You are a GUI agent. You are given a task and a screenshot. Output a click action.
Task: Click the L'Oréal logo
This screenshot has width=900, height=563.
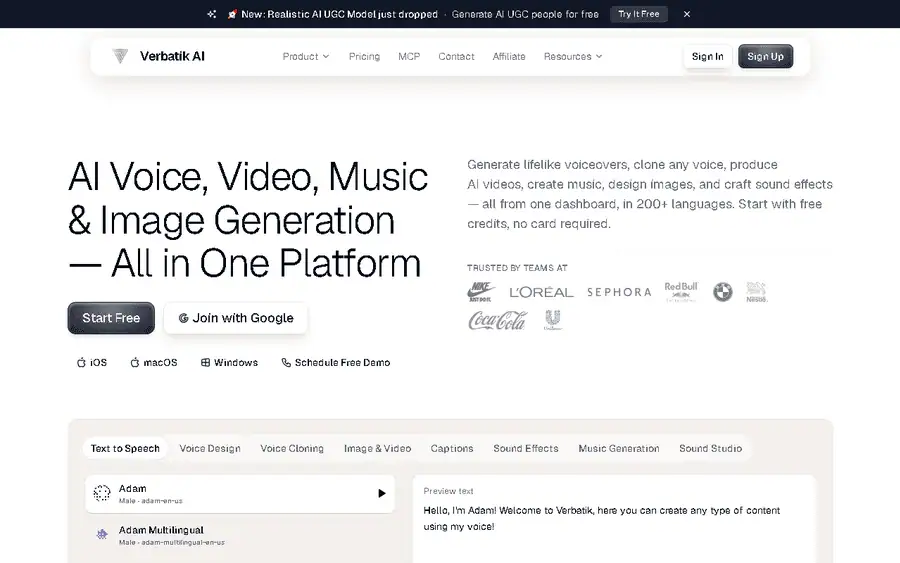coord(541,292)
